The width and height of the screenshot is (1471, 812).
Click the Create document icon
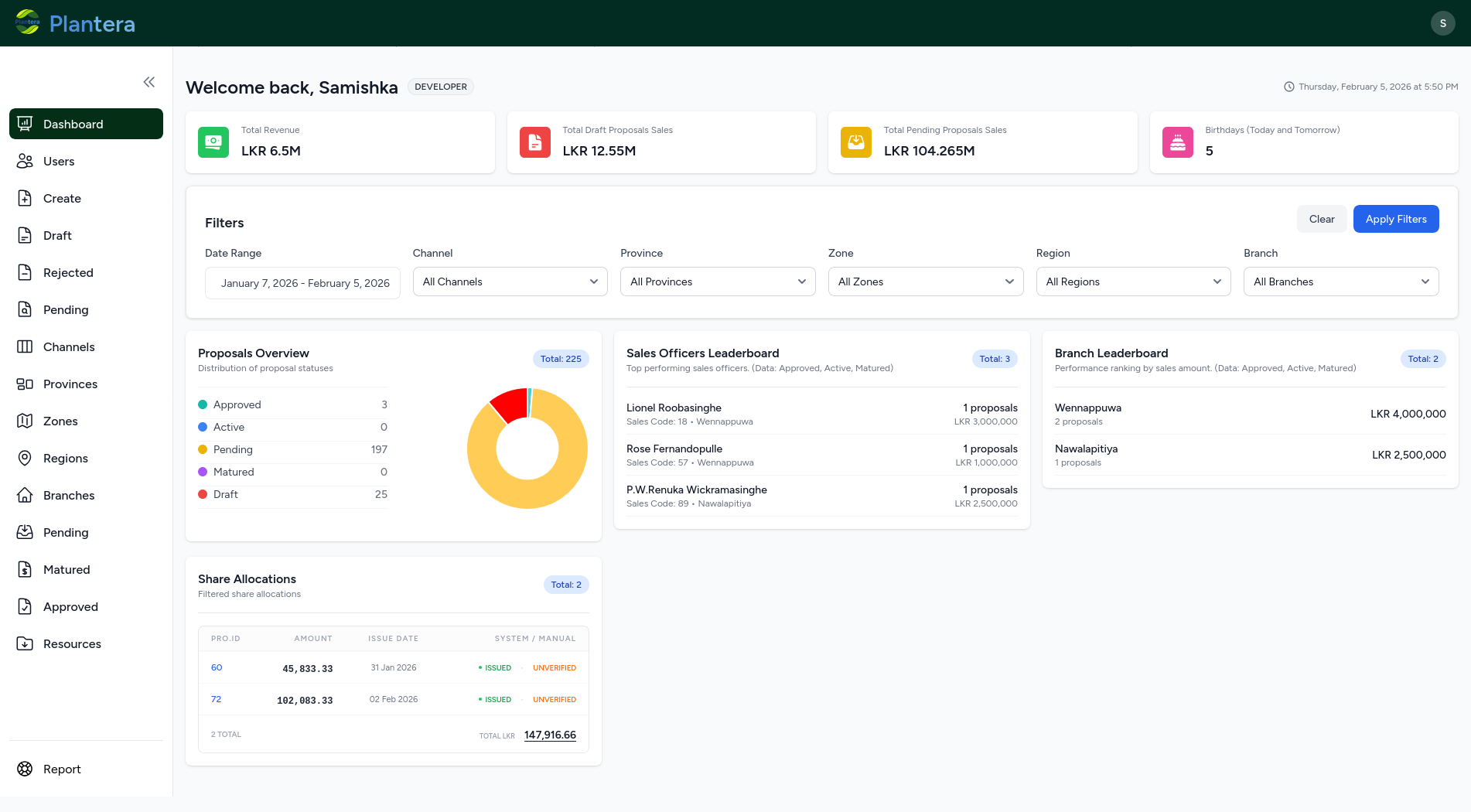[x=24, y=198]
